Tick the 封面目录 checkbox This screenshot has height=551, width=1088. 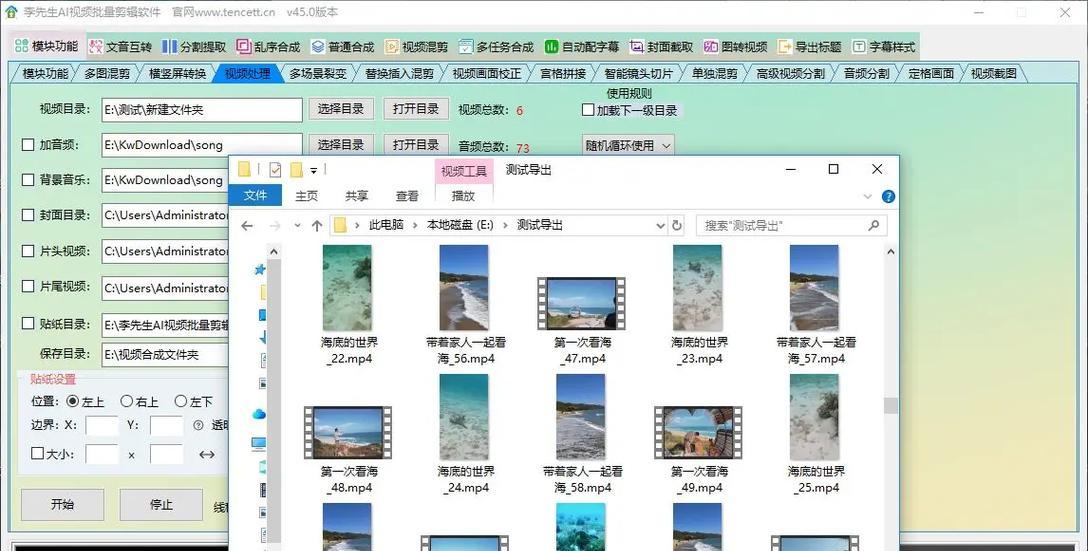tap(28, 215)
